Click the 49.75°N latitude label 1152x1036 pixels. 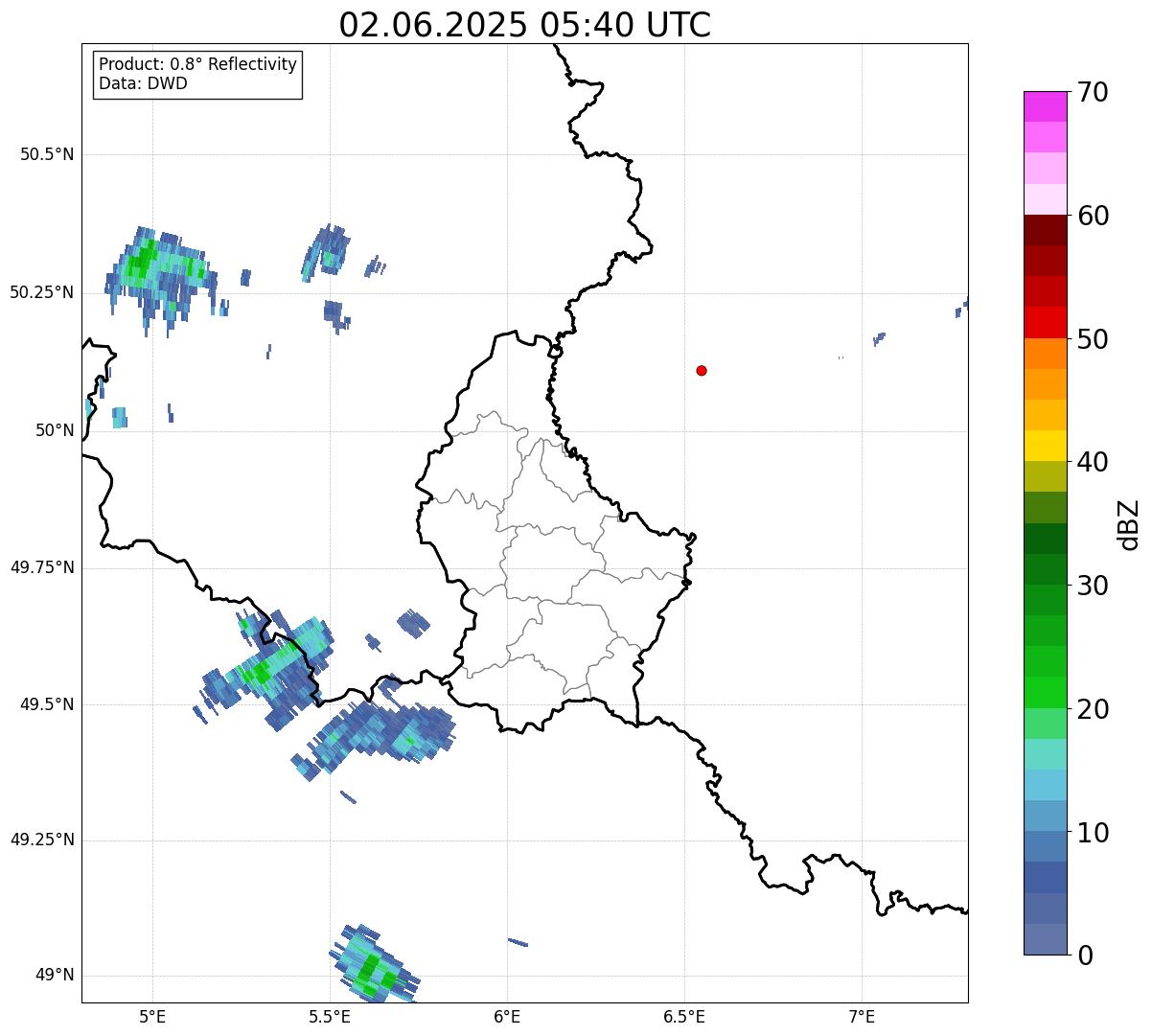[41, 567]
